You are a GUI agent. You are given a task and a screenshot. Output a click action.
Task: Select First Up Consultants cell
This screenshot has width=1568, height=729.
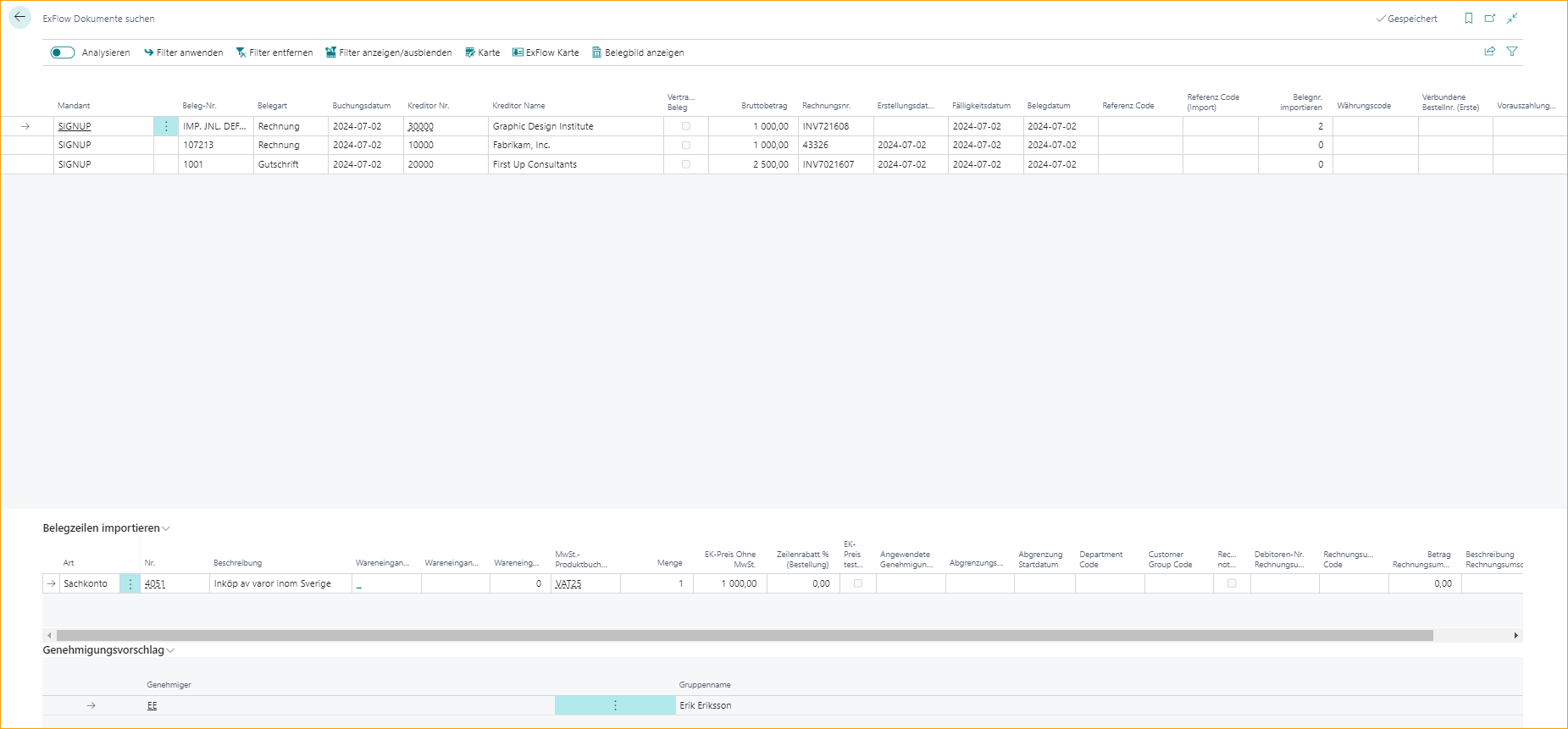click(x=576, y=164)
